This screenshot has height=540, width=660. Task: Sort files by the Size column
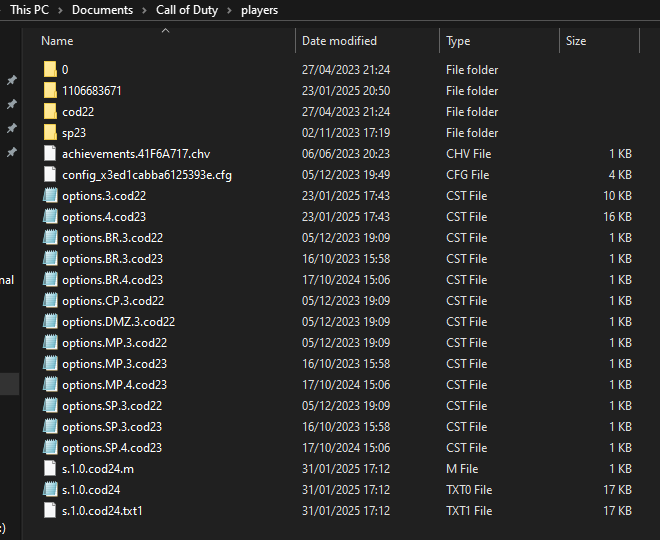click(x=576, y=41)
